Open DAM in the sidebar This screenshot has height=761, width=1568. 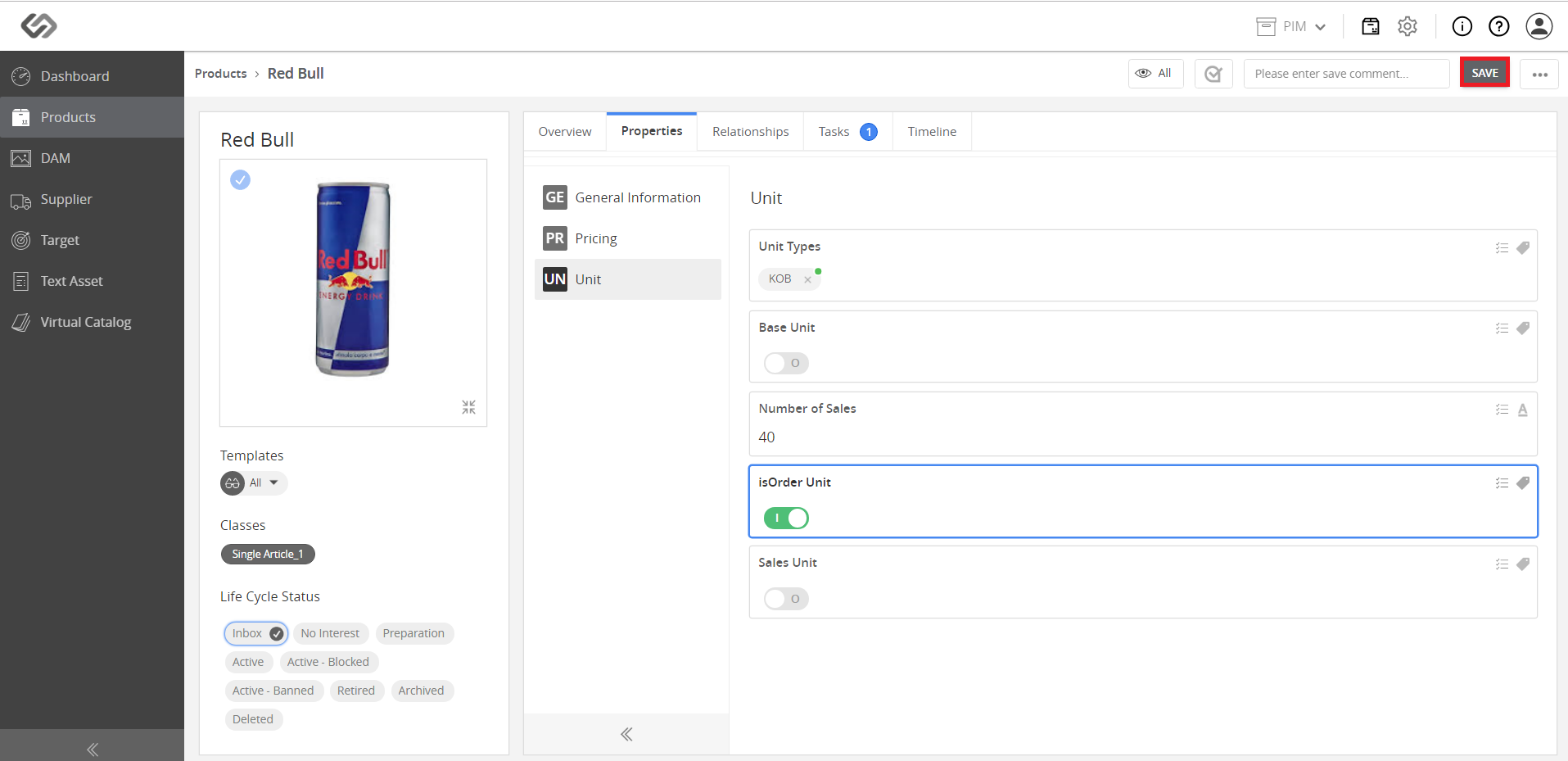point(92,158)
